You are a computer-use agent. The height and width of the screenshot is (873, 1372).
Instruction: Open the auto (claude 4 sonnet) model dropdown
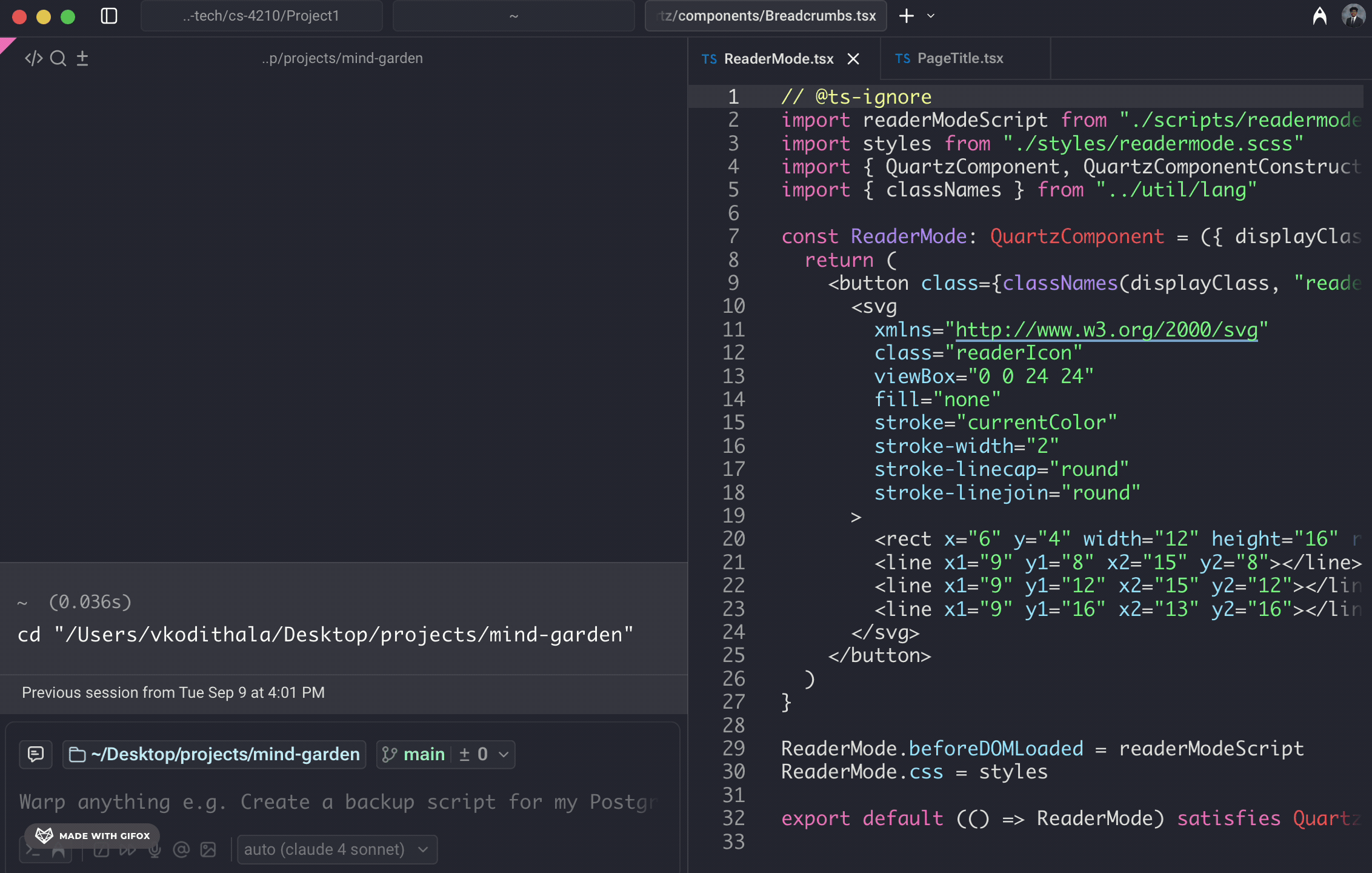point(337,849)
